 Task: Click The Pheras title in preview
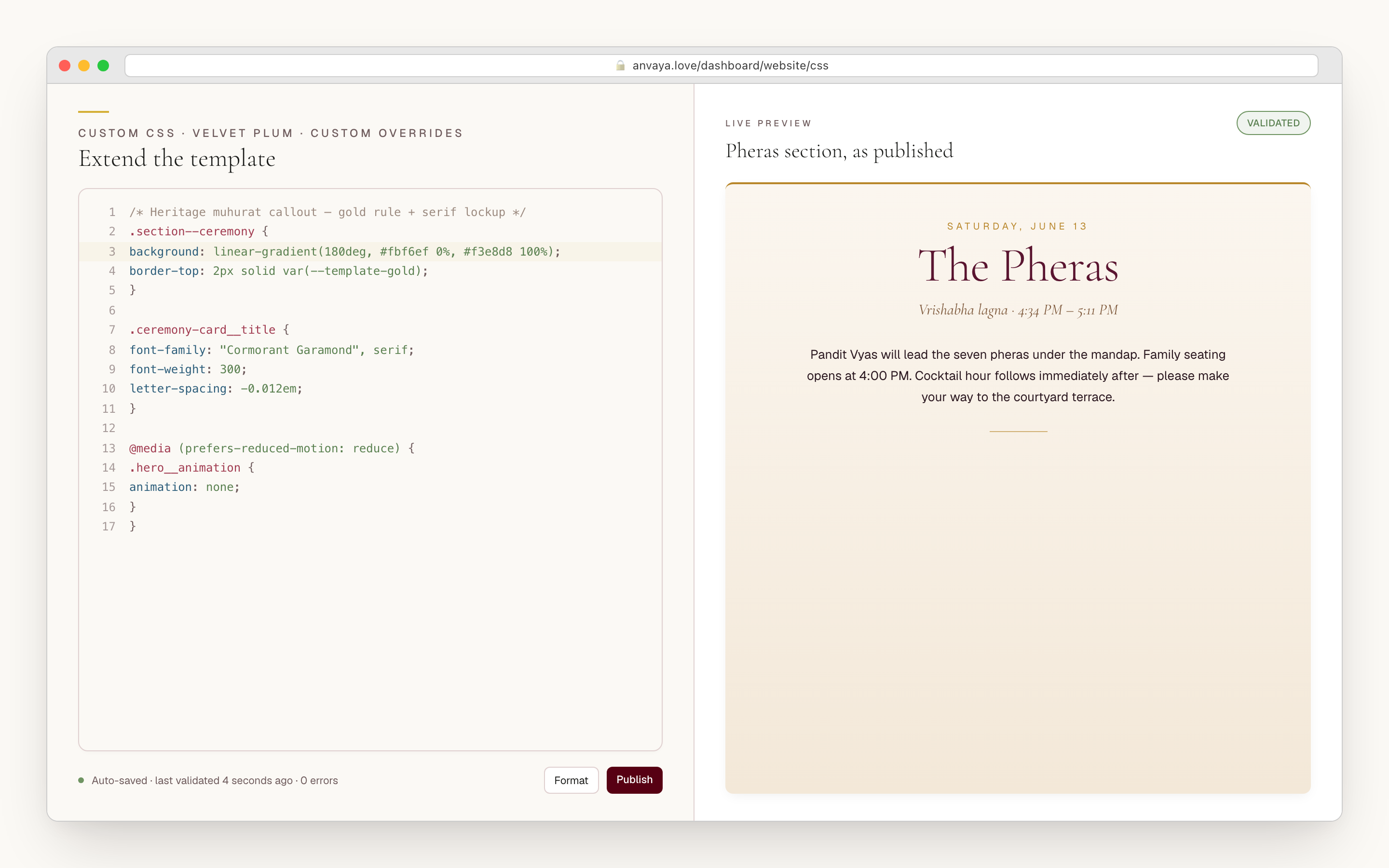tap(1018, 266)
